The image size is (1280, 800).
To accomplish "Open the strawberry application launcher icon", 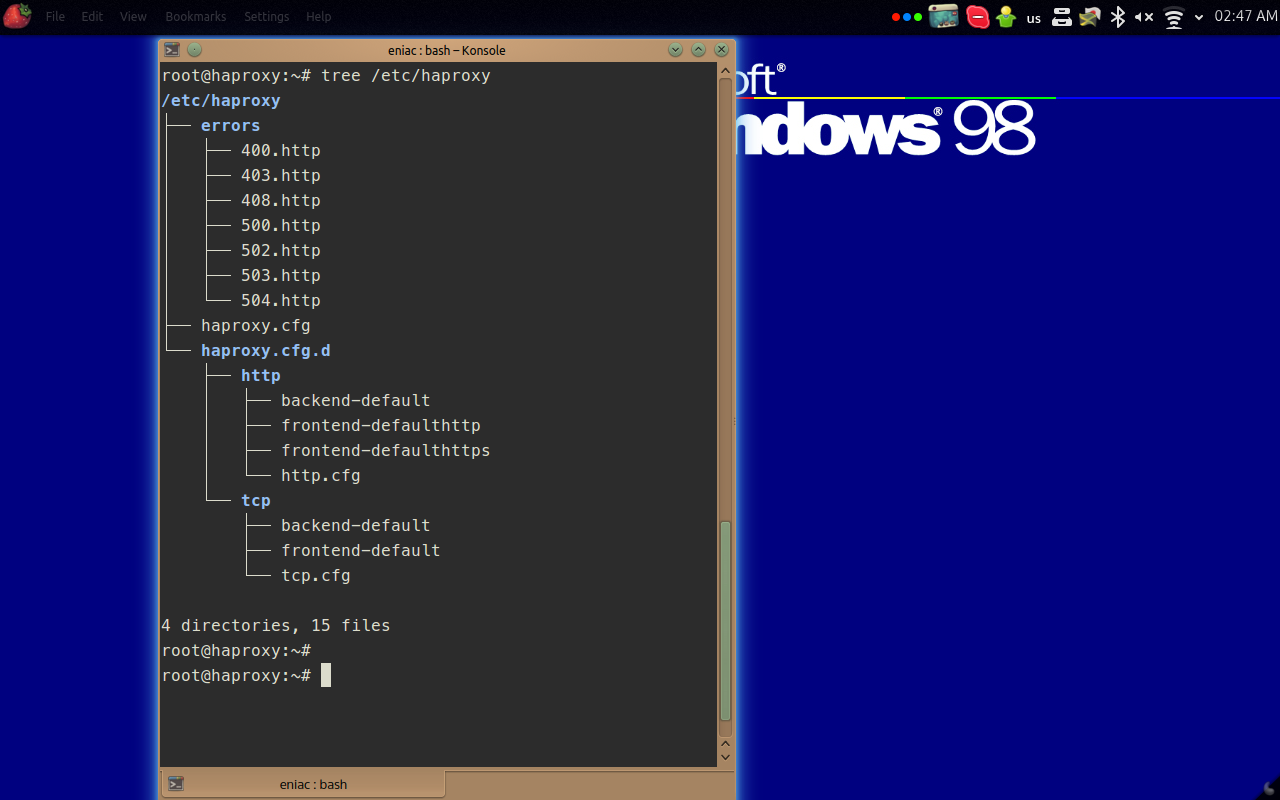I will tap(17, 16).
